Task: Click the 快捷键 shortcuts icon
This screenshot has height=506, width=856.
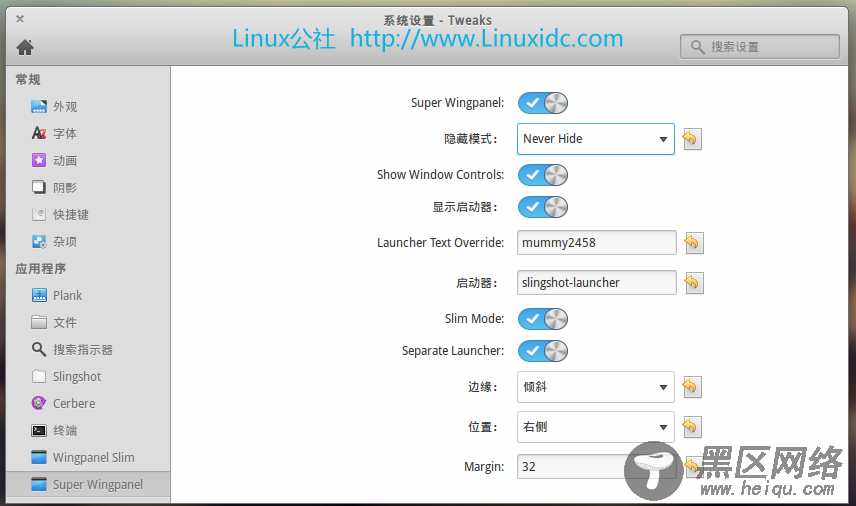Action: pyautogui.click(x=39, y=215)
